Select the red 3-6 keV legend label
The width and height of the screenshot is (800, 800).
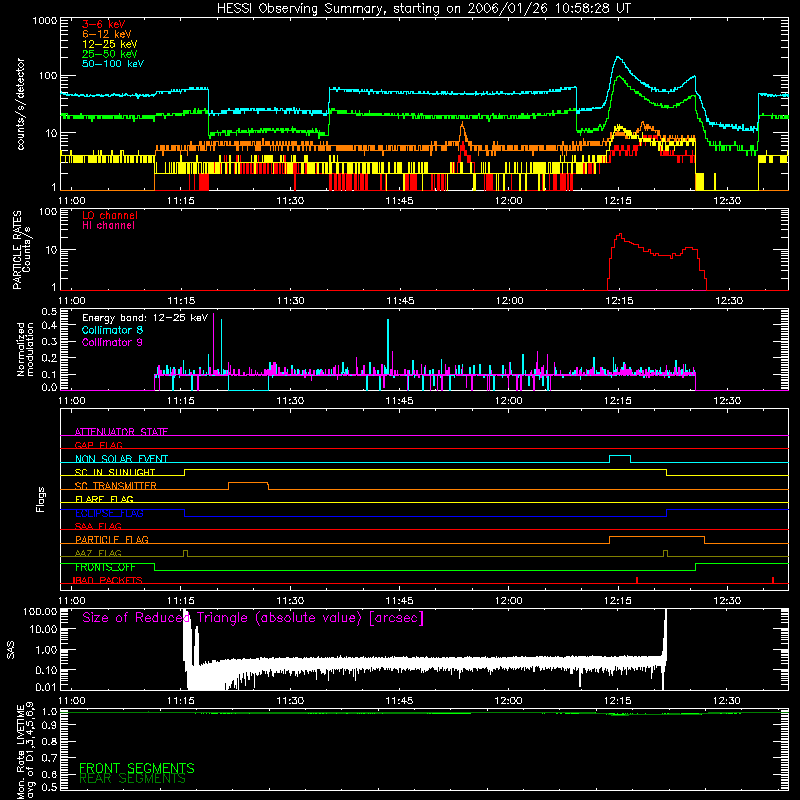tap(104, 24)
